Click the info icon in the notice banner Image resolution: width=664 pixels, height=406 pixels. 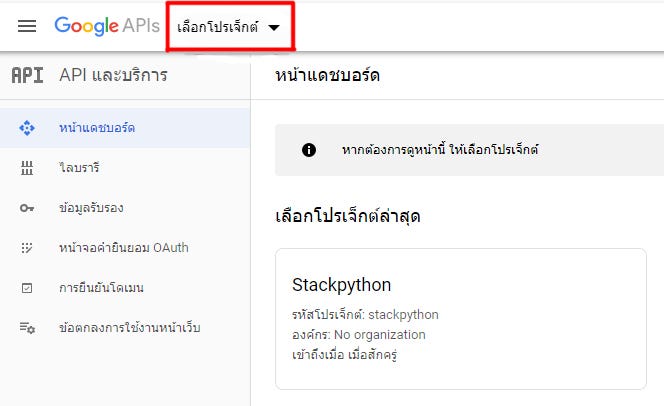[309, 150]
